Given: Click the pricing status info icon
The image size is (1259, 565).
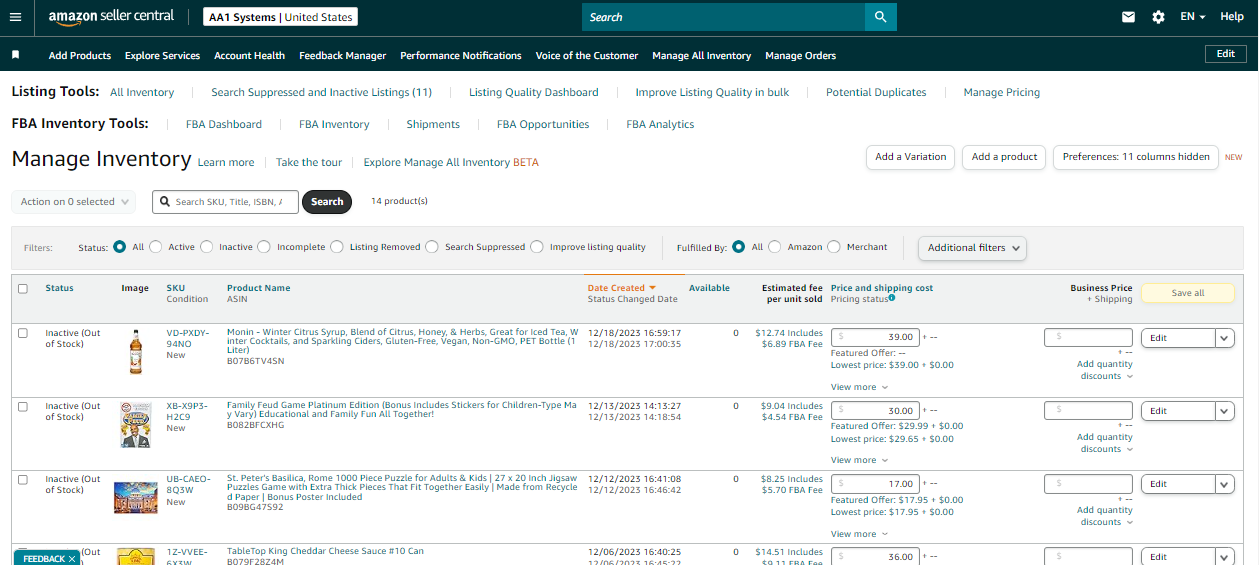Looking at the screenshot, I should (x=891, y=298).
